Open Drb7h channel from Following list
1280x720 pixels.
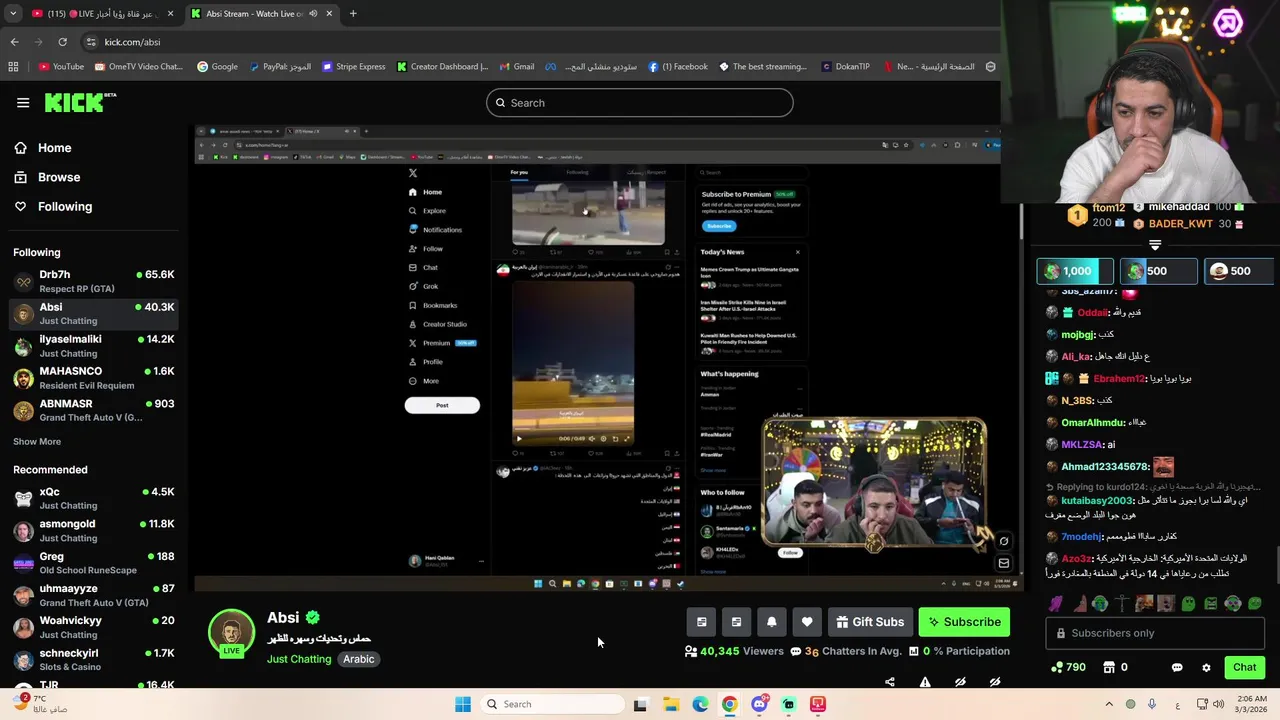pyautogui.click(x=94, y=281)
